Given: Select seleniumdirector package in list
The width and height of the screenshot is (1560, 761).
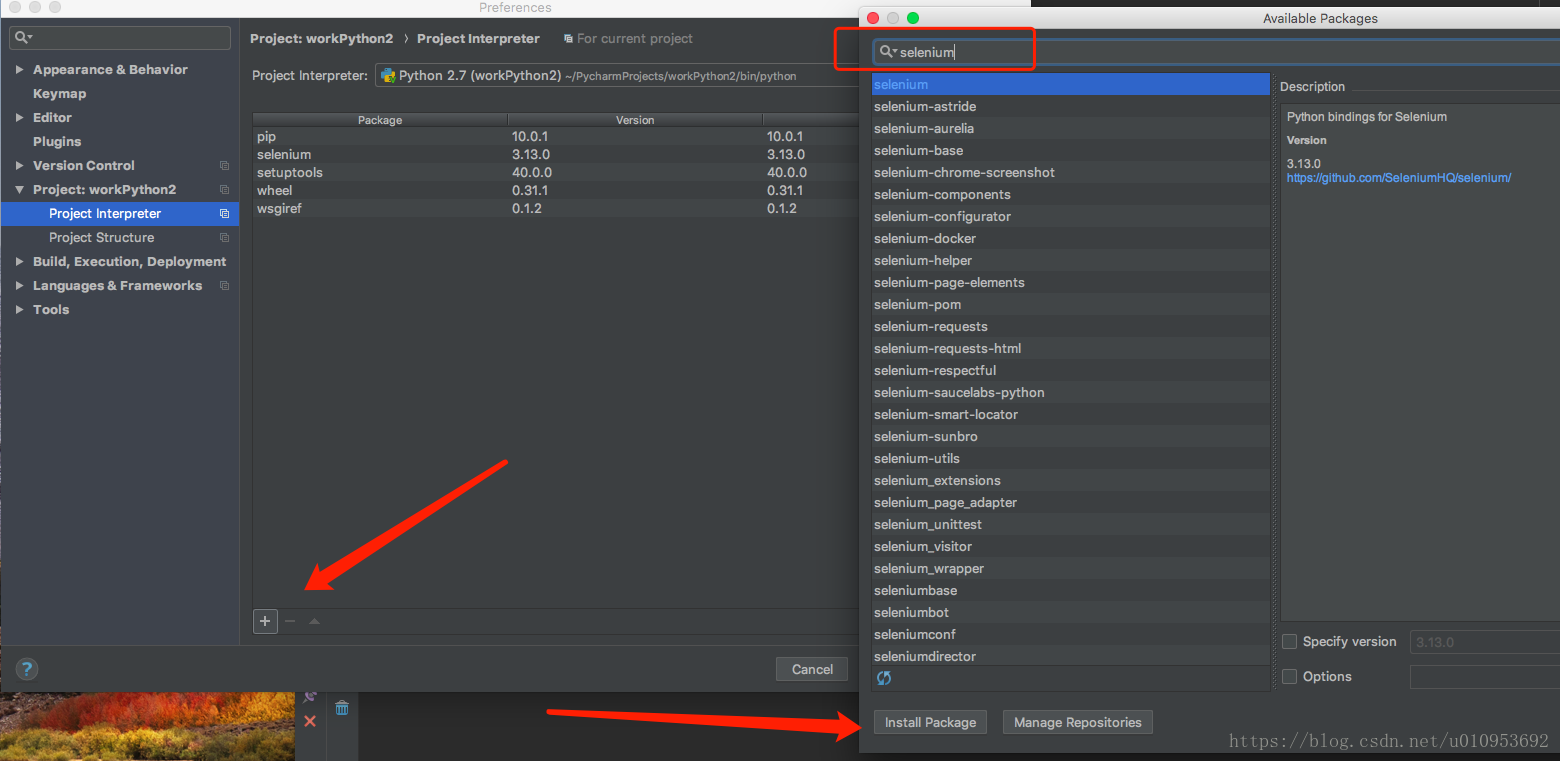Looking at the screenshot, I should tap(1071, 656).
